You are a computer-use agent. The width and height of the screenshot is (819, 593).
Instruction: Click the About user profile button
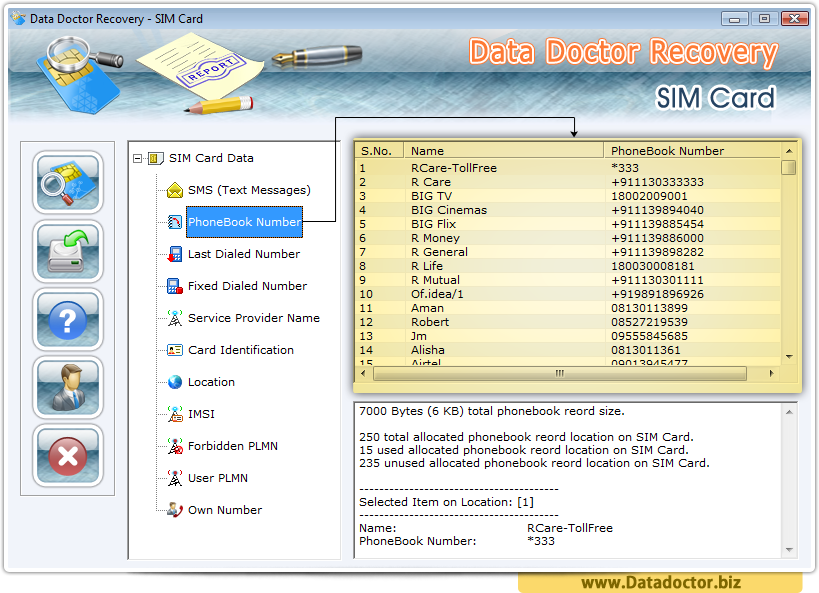[x=68, y=387]
